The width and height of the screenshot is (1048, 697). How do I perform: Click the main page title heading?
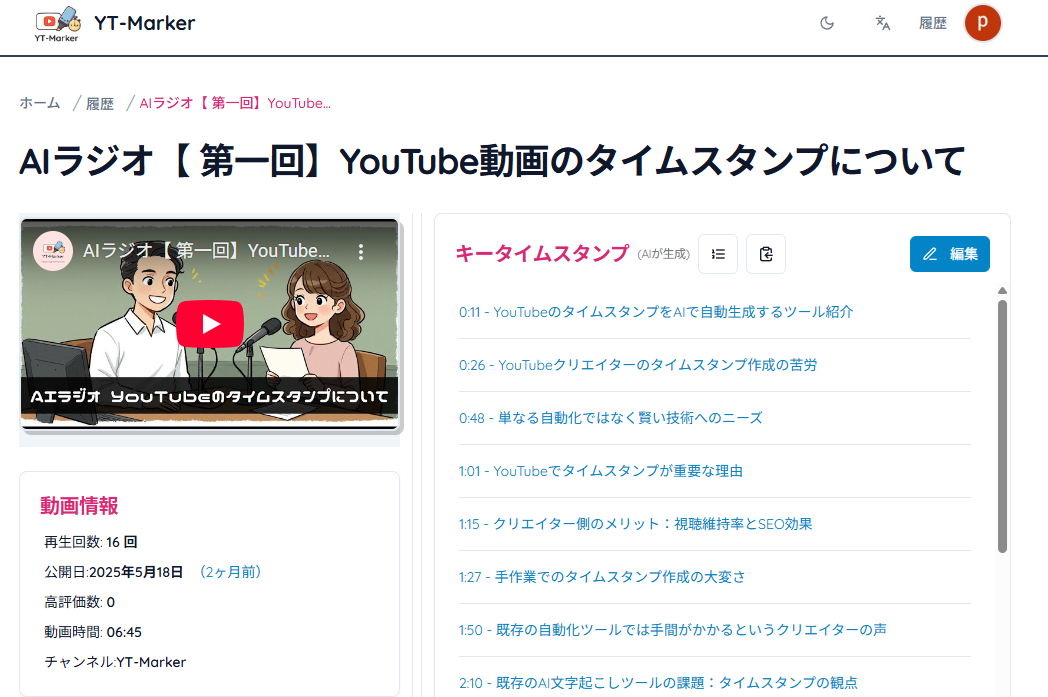[492, 162]
